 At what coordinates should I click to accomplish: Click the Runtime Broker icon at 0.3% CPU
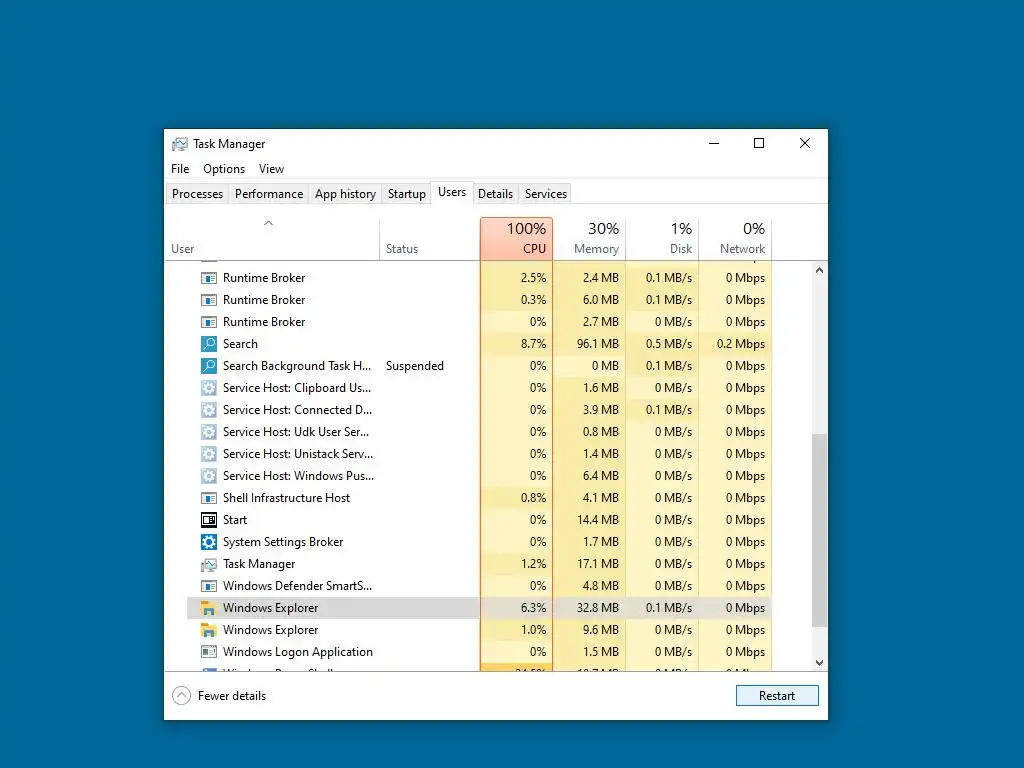(x=208, y=300)
